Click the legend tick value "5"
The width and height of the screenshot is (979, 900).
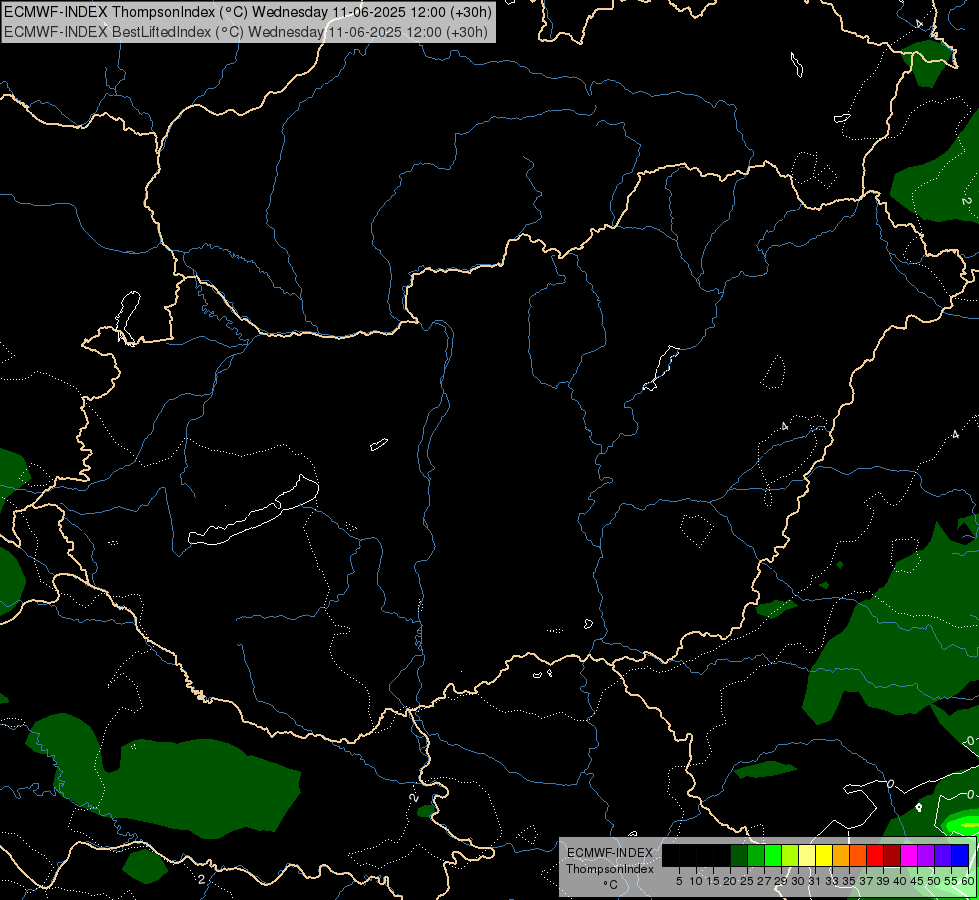(x=679, y=881)
